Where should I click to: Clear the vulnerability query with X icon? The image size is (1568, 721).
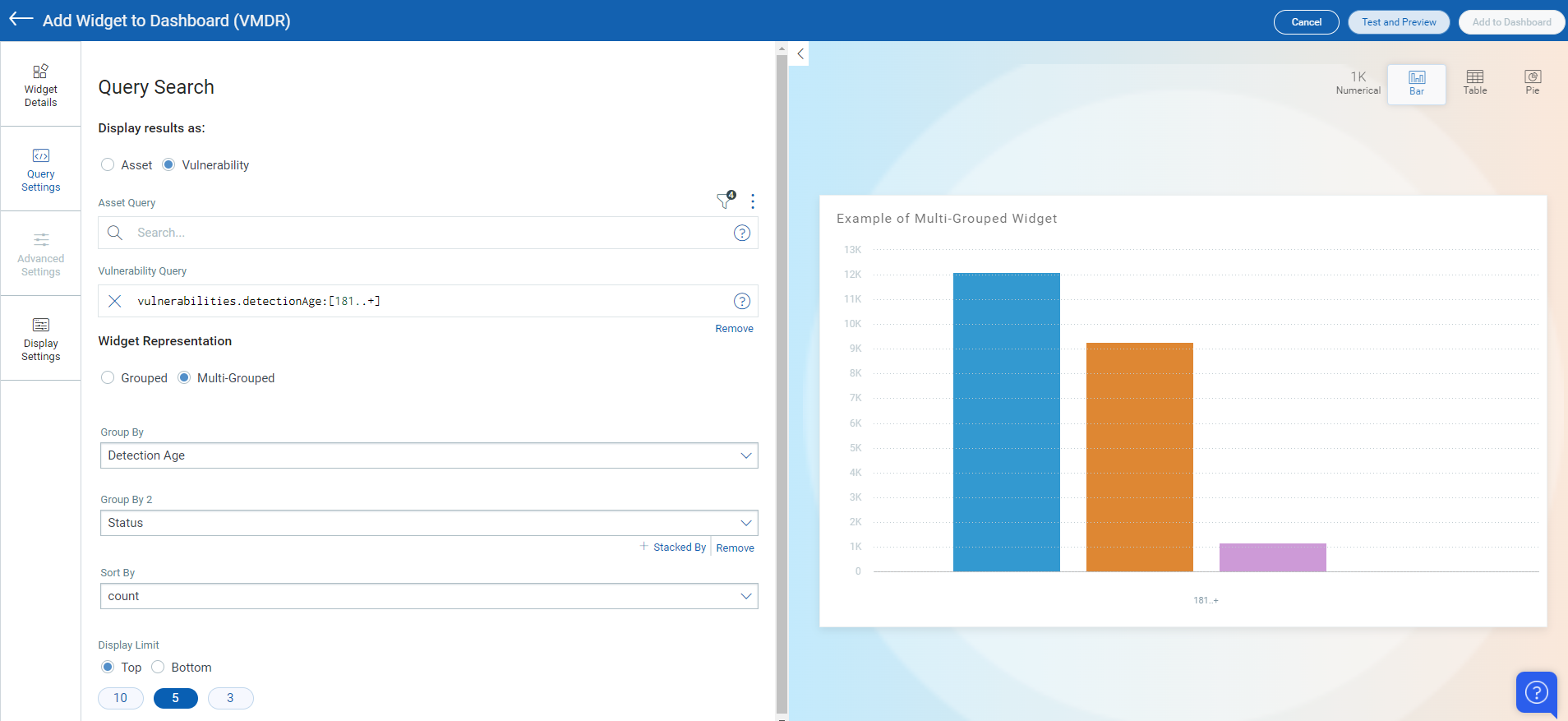(x=115, y=301)
